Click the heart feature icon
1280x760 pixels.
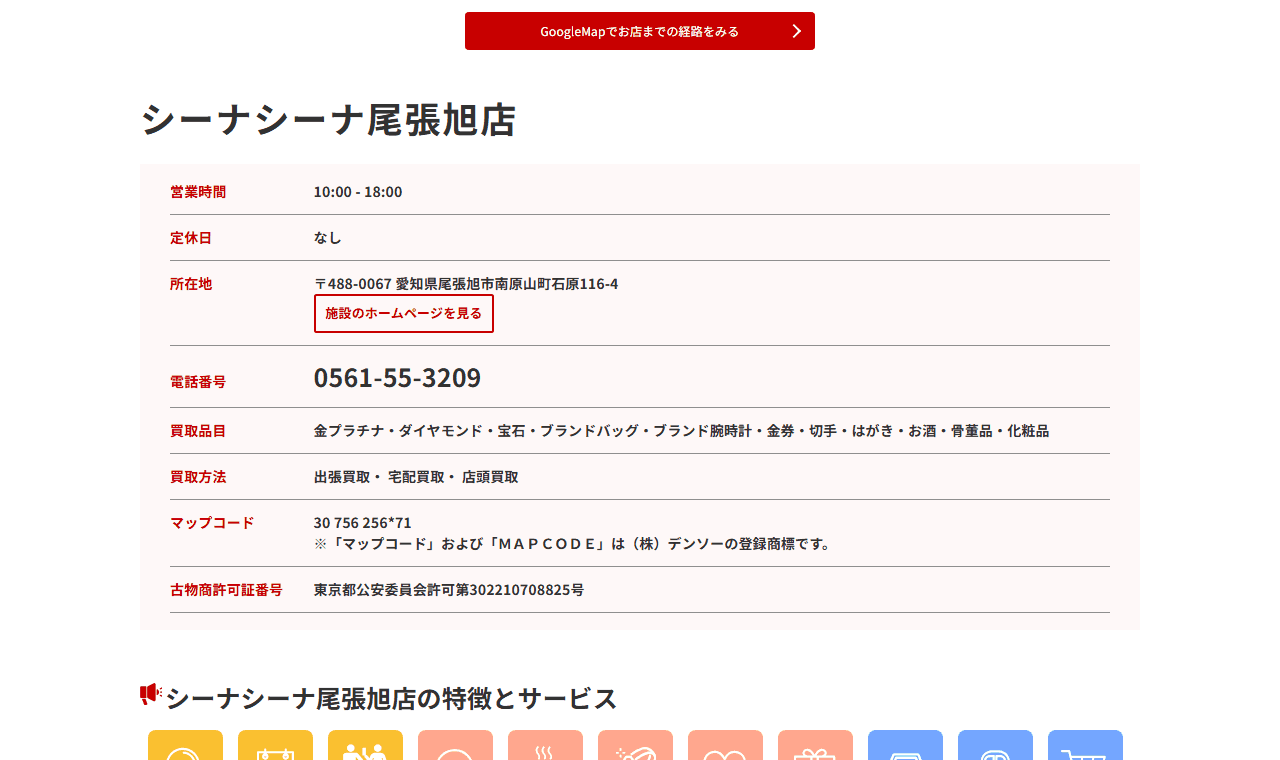coord(725,745)
